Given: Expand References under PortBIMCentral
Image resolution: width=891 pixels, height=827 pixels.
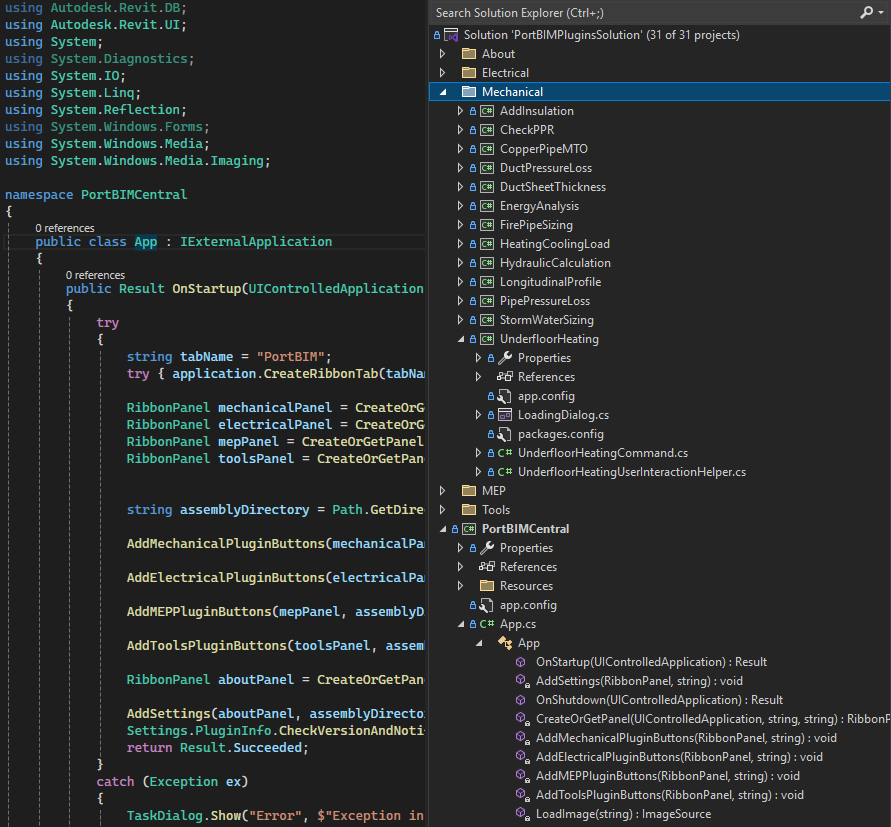Looking at the screenshot, I should coord(460,567).
